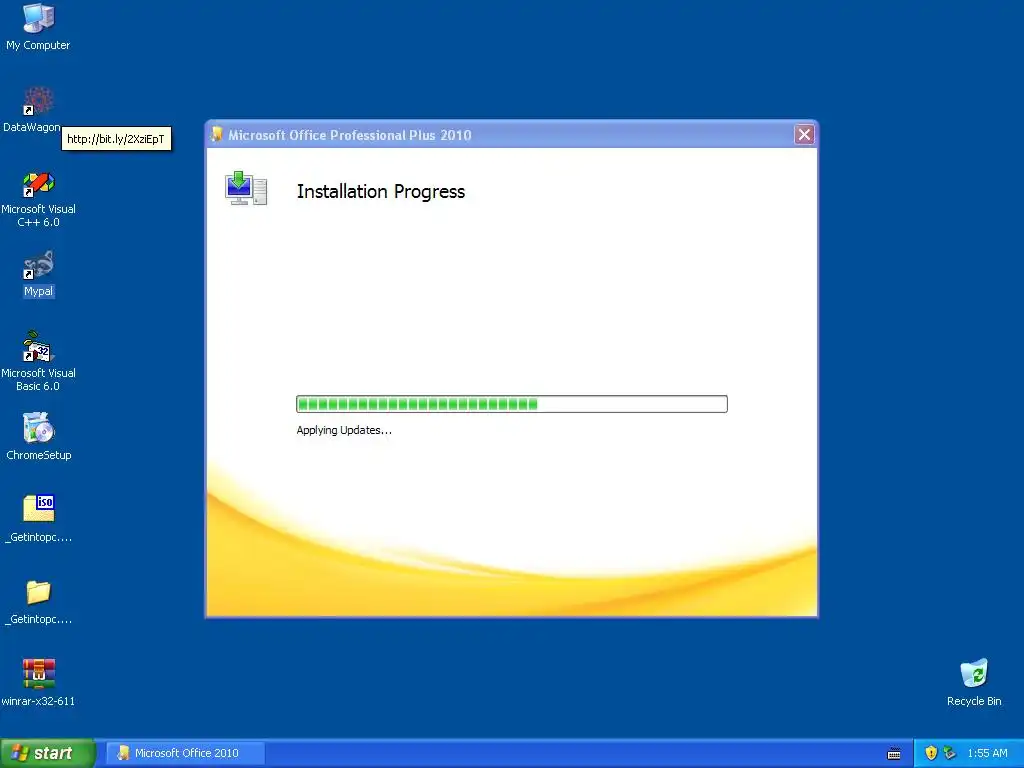Click the 1:55 AM system clock

point(987,753)
